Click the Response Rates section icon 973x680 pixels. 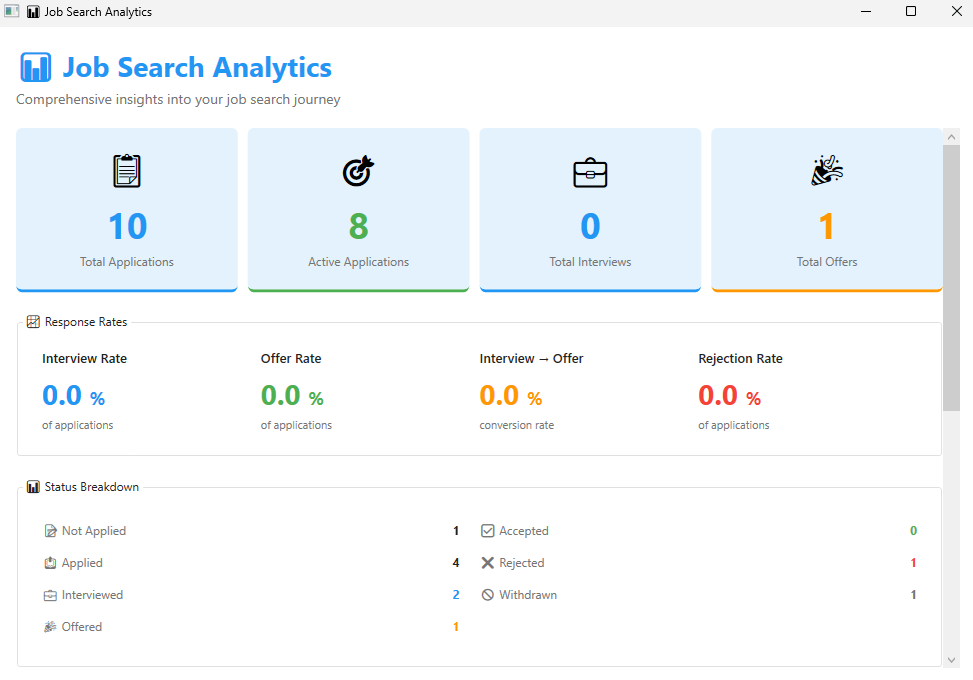pos(32,321)
